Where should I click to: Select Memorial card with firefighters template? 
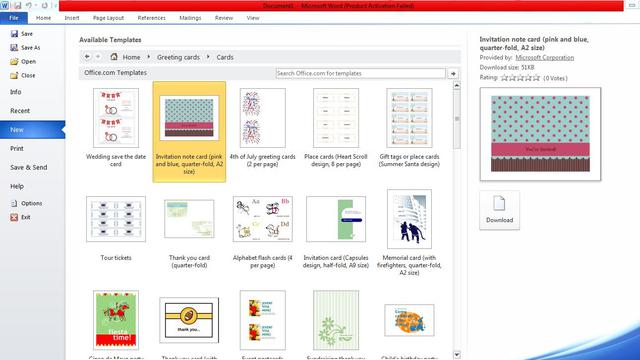409,233
